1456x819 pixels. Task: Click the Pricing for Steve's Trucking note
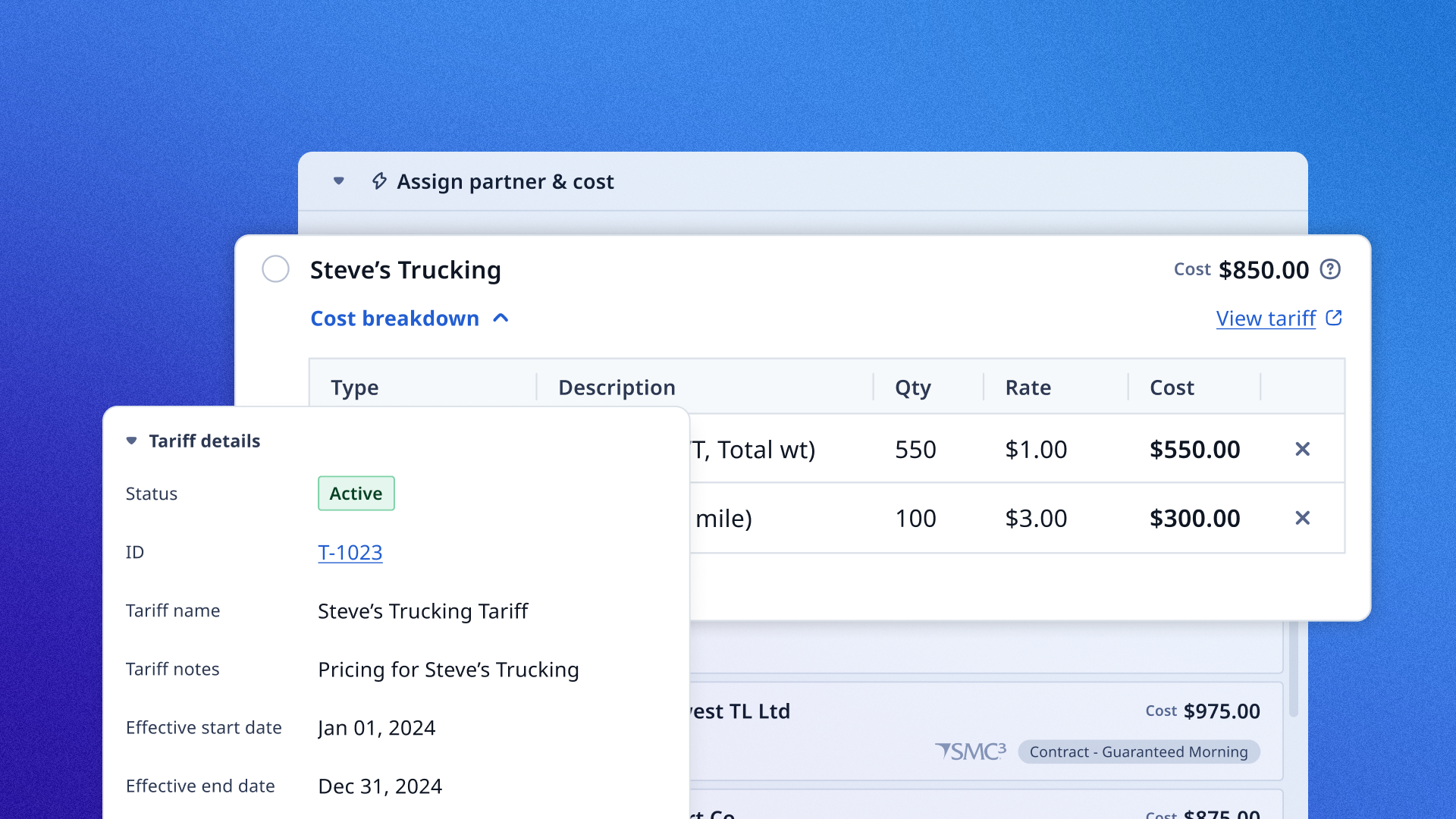448,670
